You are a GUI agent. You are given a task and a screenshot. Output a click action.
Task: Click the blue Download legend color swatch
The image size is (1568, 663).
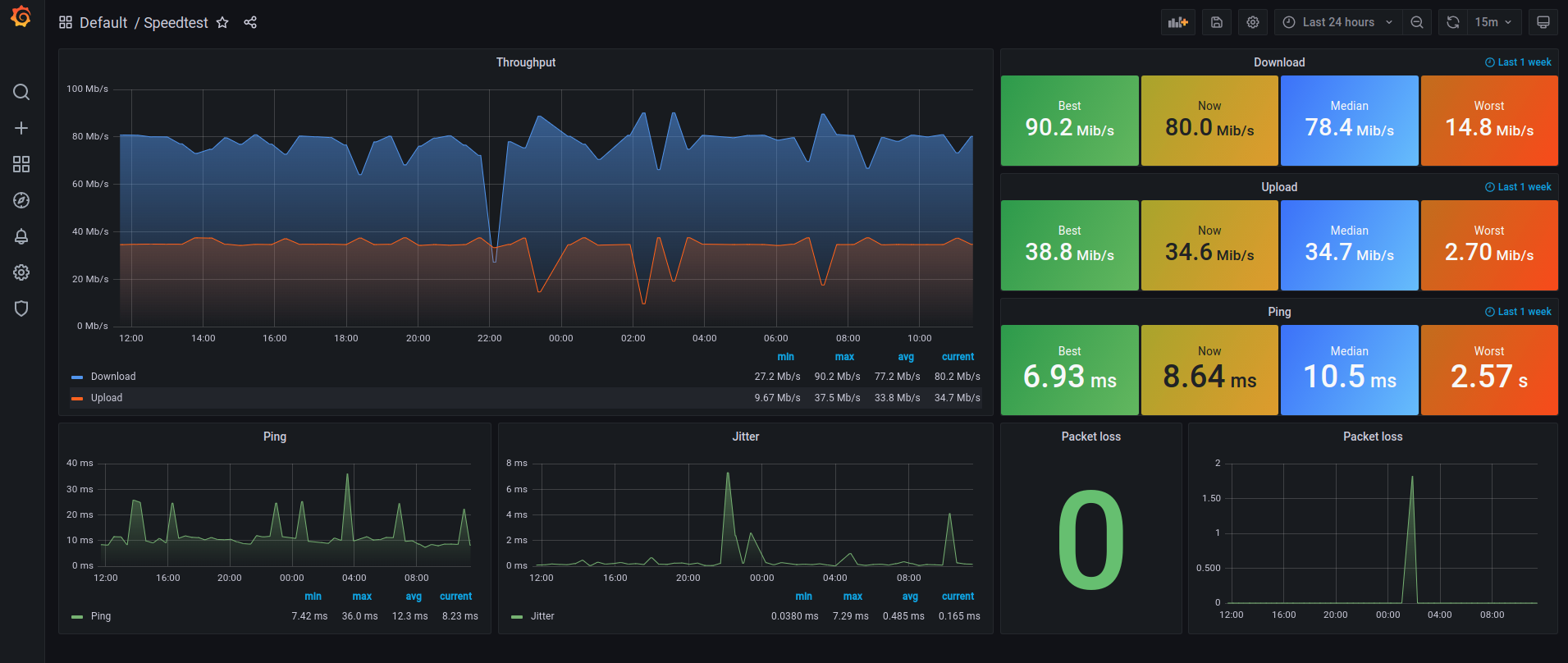tap(77, 377)
